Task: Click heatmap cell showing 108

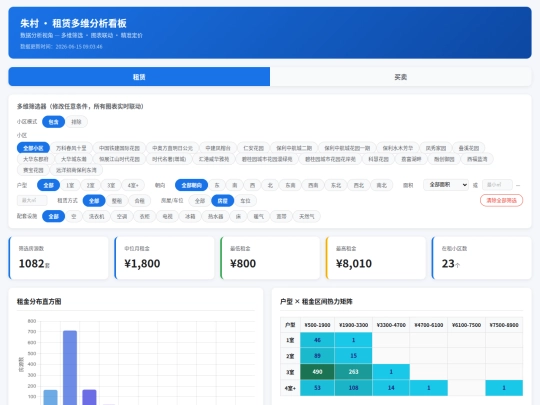Action: point(353,388)
